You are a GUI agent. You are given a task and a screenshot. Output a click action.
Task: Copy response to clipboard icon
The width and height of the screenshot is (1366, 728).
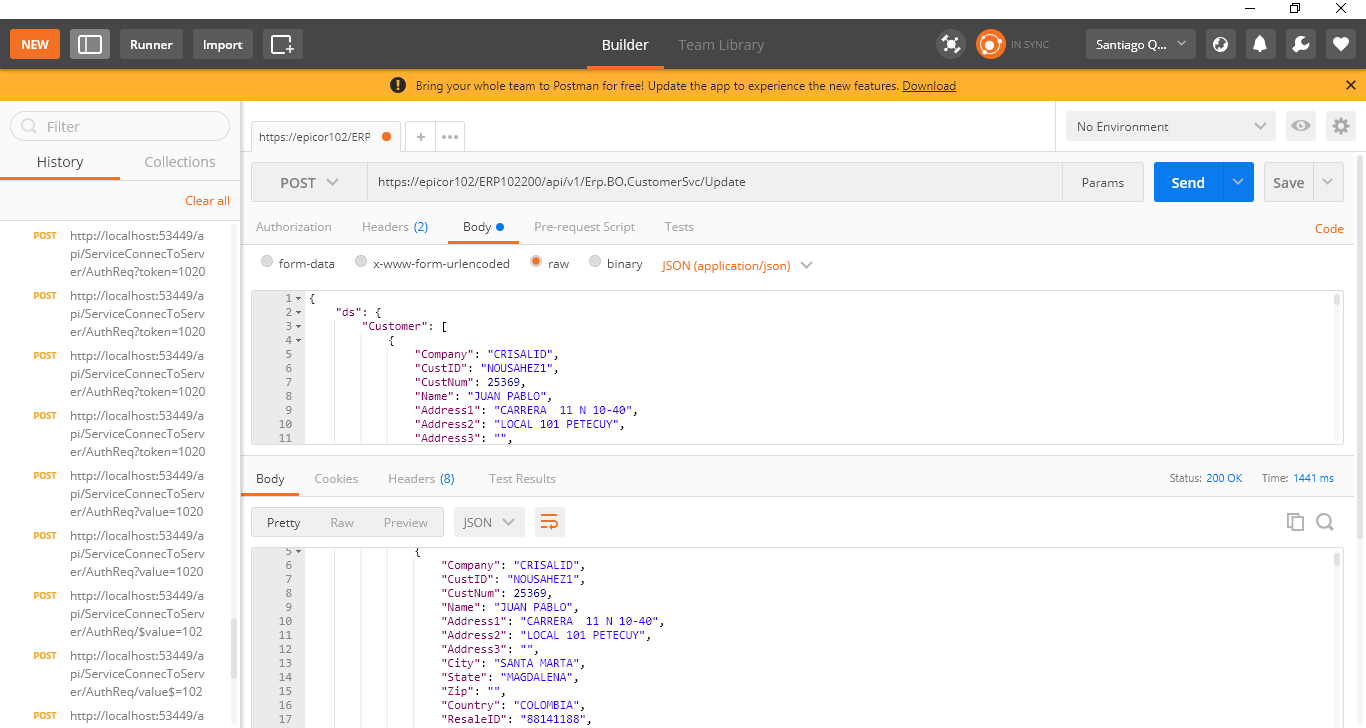[x=1295, y=522]
